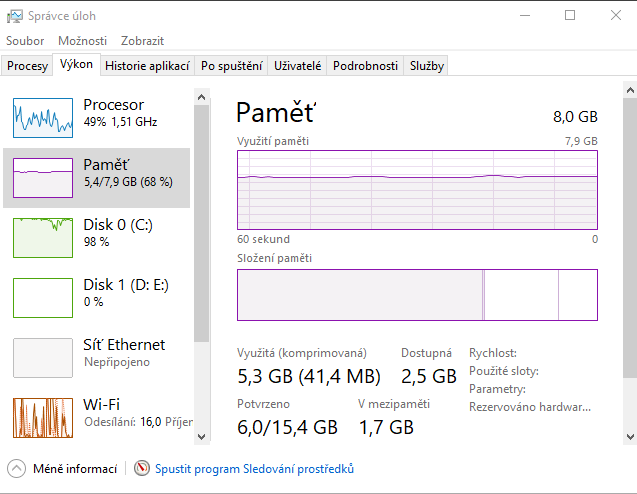Open the Možnosti menu
The height and width of the screenshot is (494, 637).
82,41
